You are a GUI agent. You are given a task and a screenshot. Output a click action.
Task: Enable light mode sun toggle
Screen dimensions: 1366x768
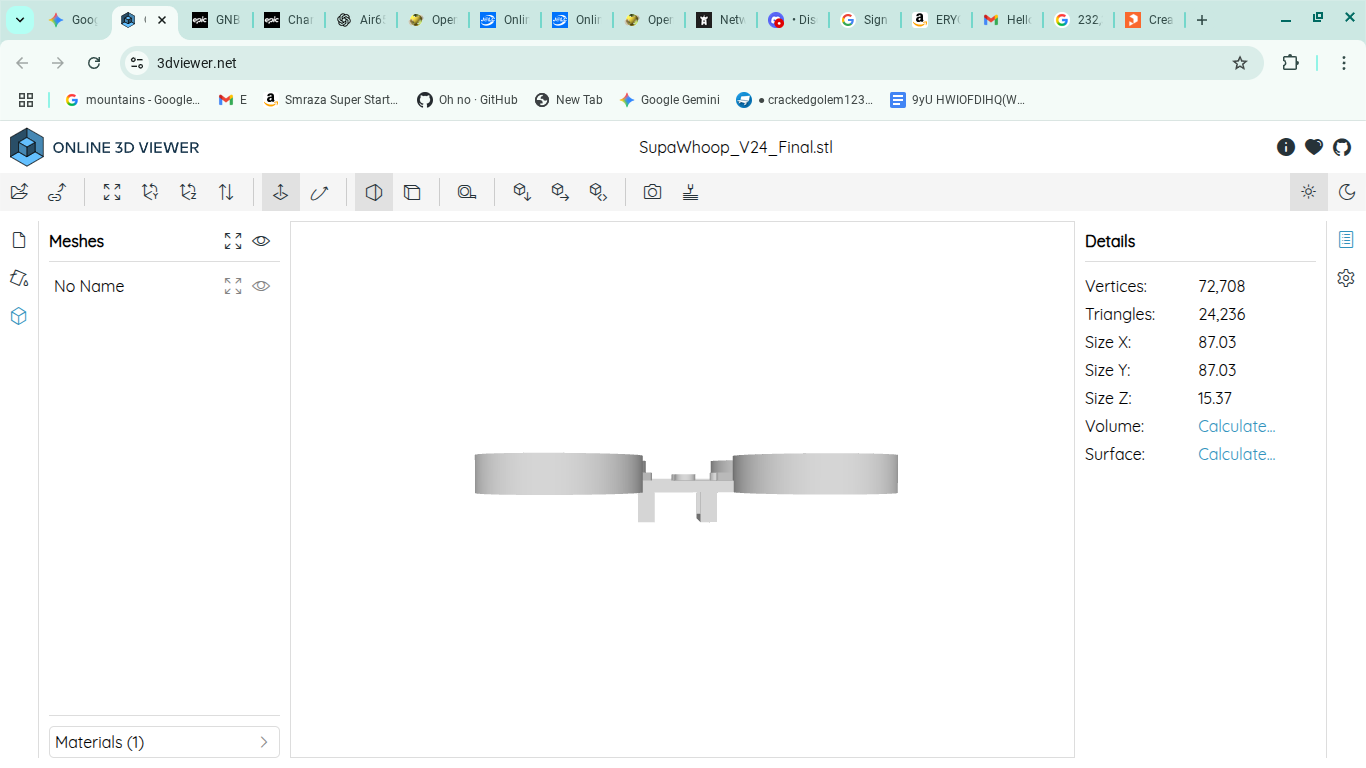pos(1309,192)
